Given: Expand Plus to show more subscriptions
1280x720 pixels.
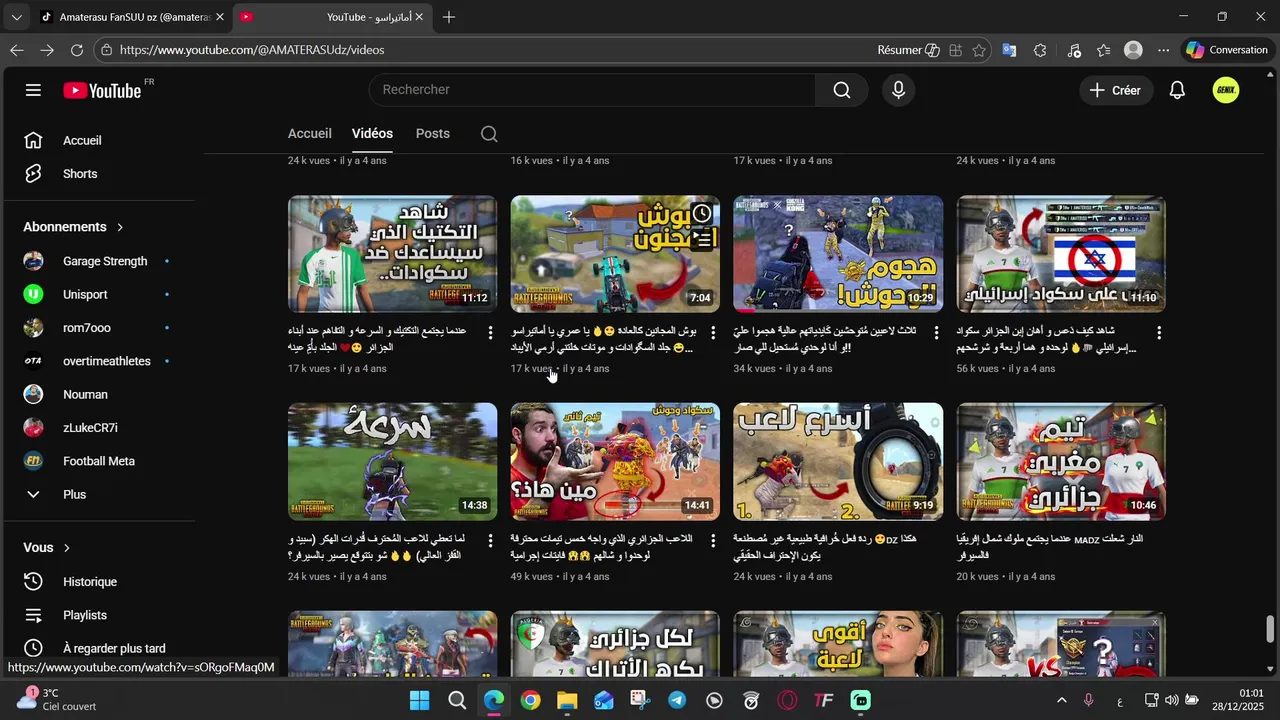Looking at the screenshot, I should [98, 495].
